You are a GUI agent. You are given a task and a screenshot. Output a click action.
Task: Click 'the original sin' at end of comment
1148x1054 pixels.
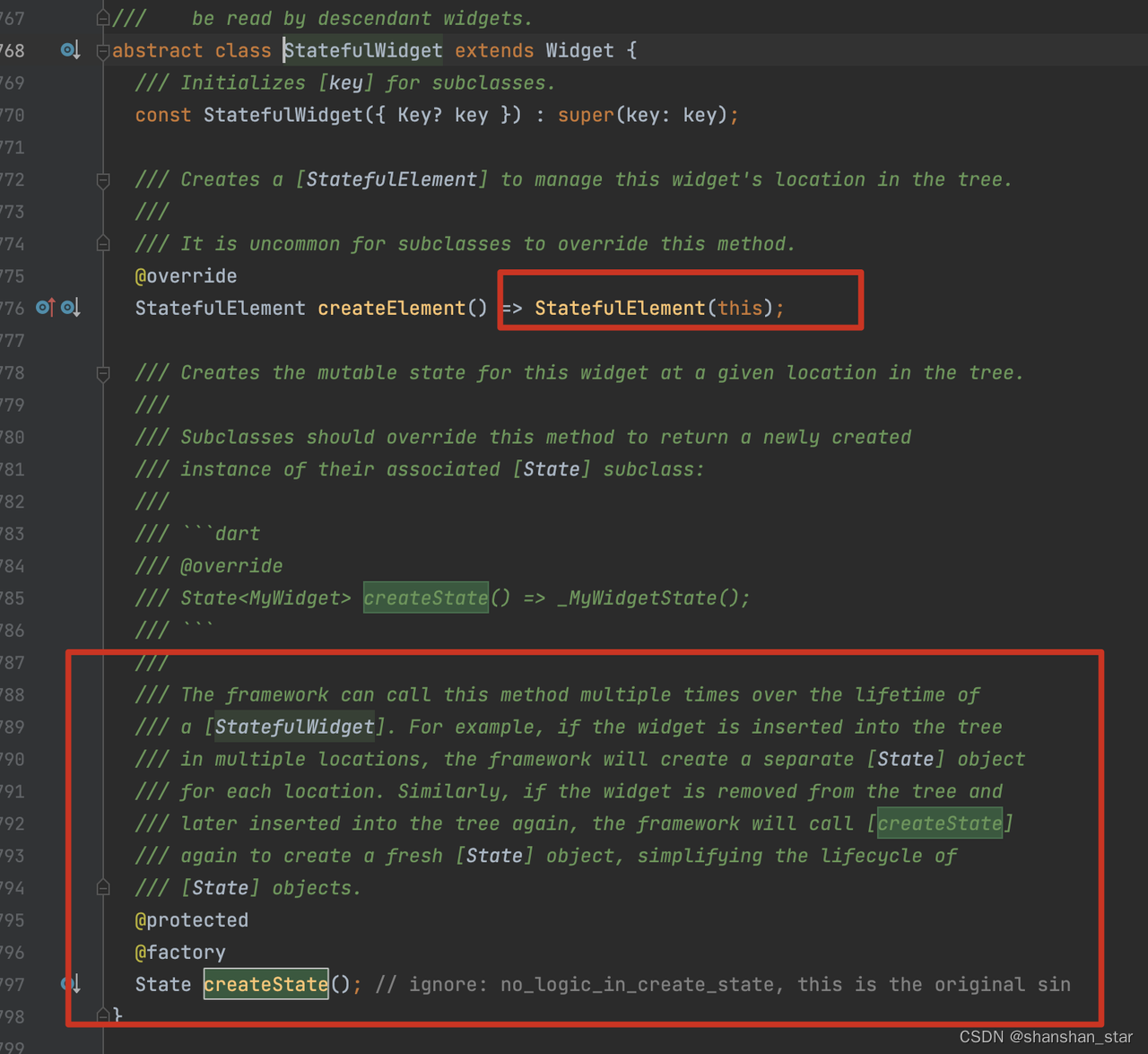click(979, 985)
